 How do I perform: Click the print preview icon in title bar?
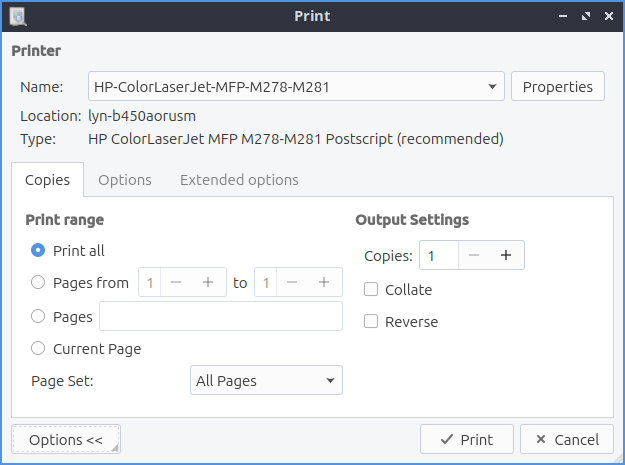17,16
